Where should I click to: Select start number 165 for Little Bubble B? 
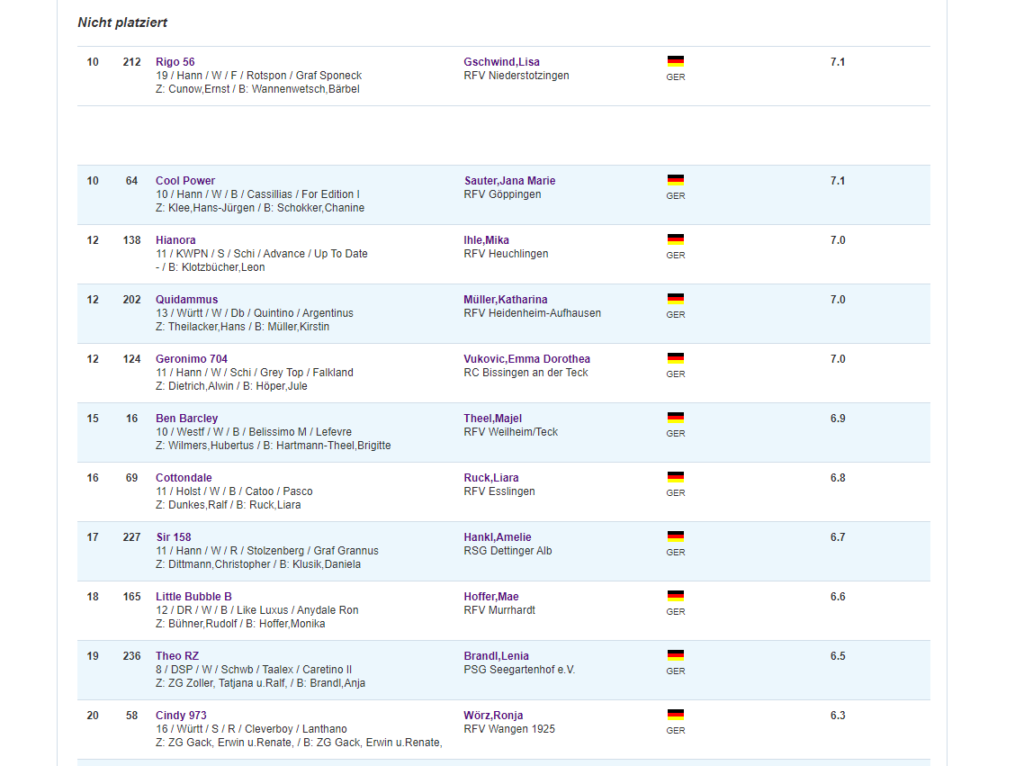pos(132,597)
